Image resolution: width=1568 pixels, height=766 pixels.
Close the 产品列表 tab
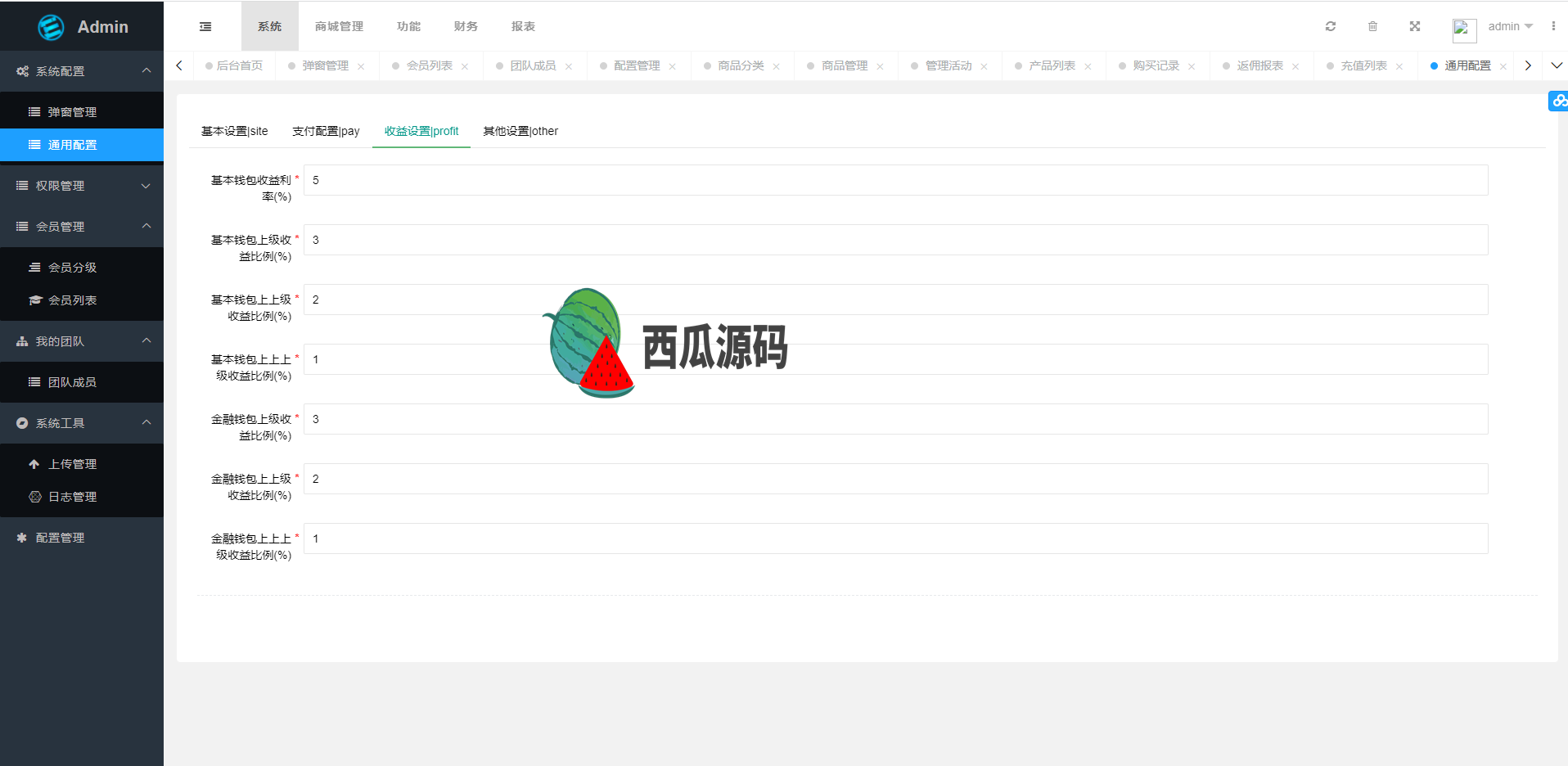click(1088, 66)
